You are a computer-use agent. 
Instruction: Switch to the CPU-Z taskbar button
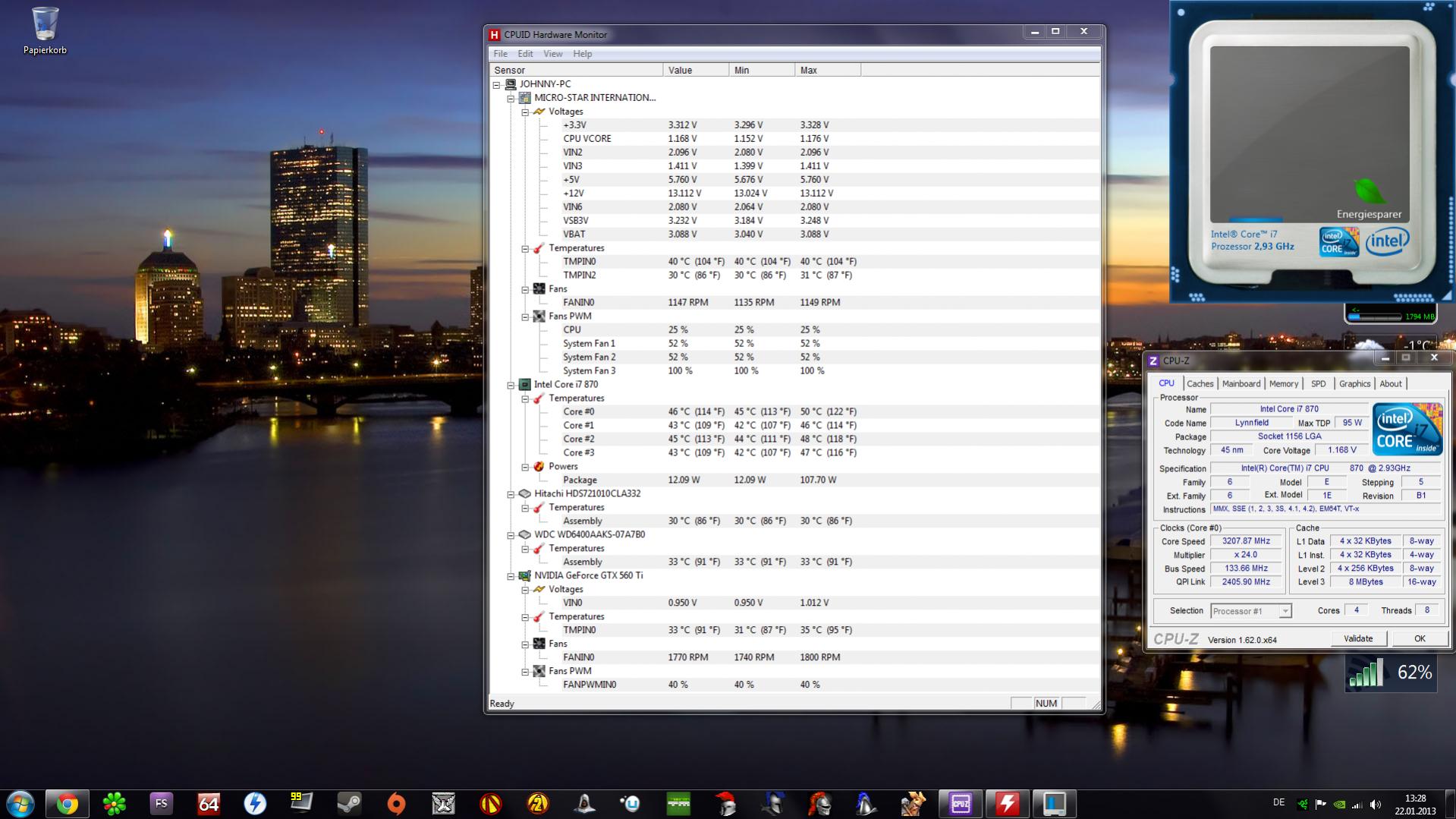[961, 803]
